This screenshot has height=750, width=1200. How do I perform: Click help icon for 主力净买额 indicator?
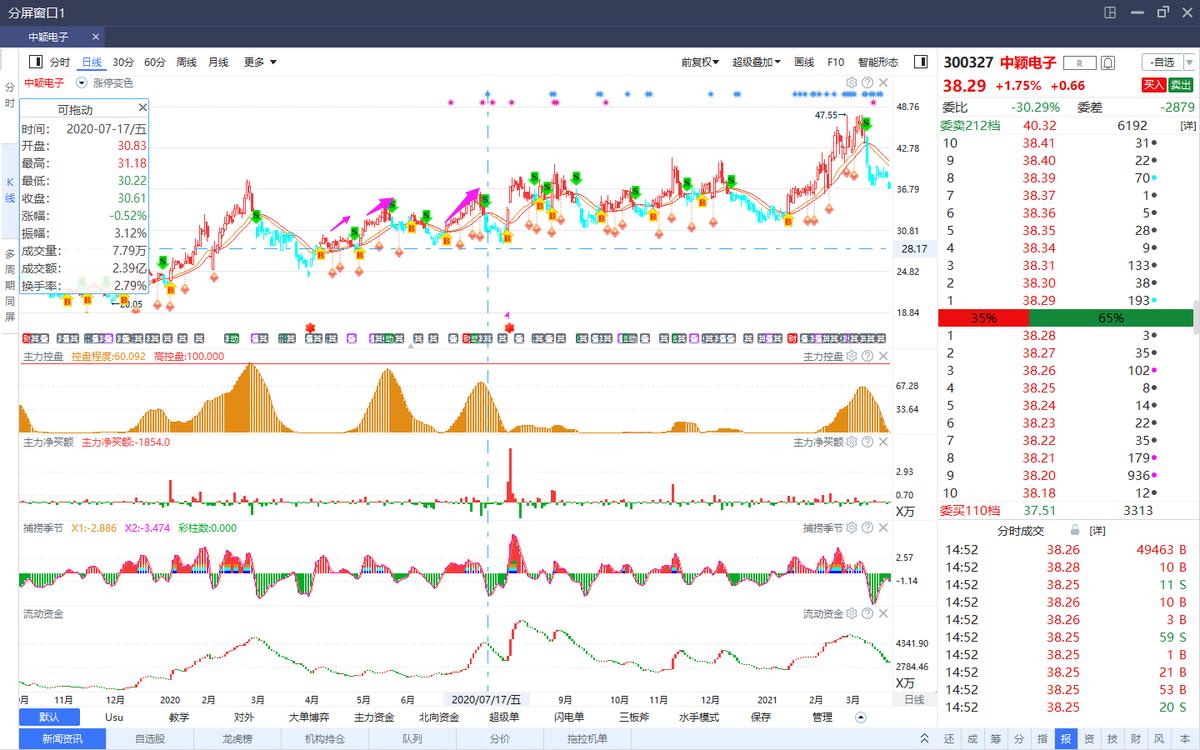tap(867, 442)
